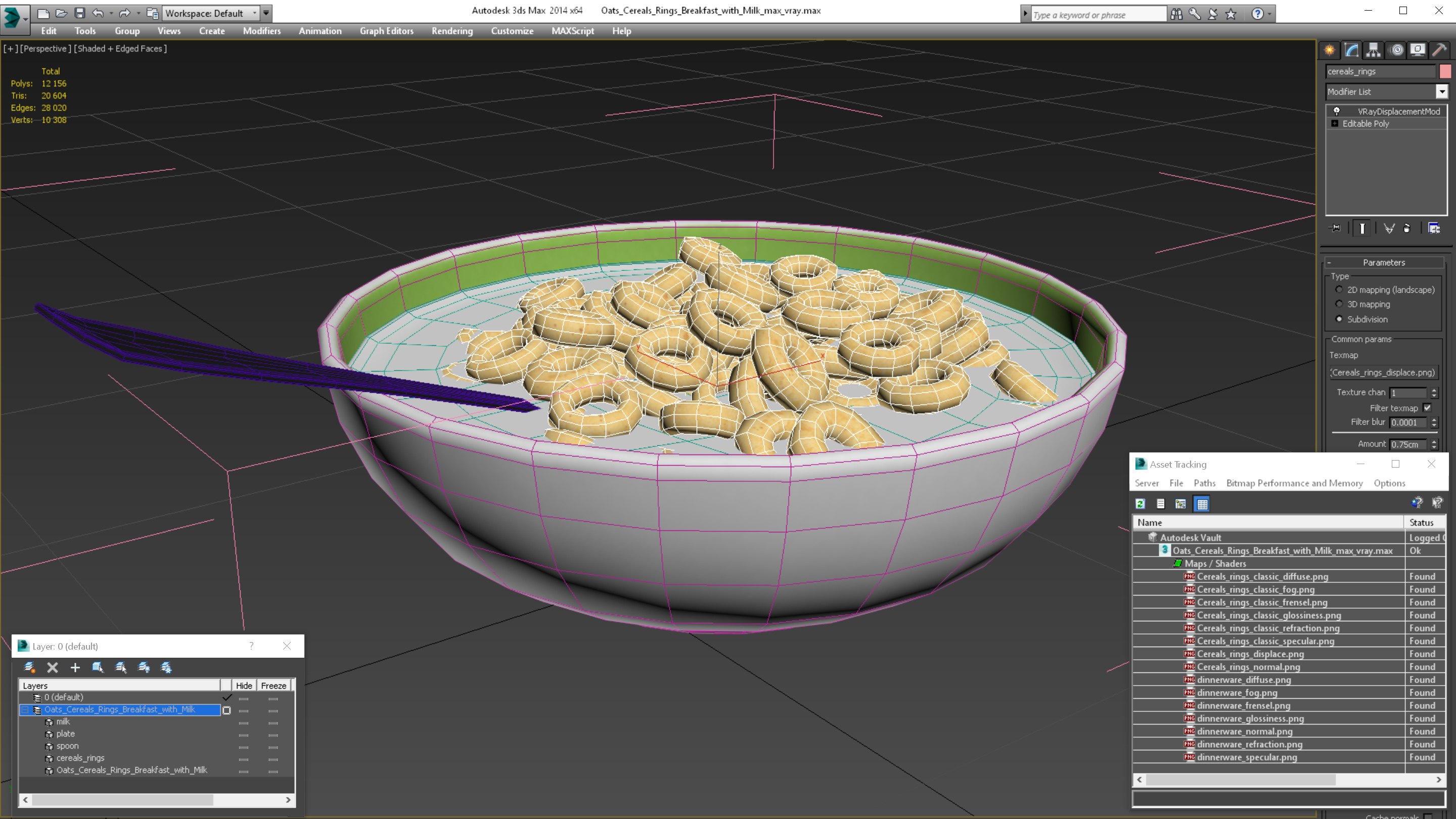This screenshot has height=819, width=1456.
Task: Open the Hierarchy command panel tab
Action: [1374, 51]
